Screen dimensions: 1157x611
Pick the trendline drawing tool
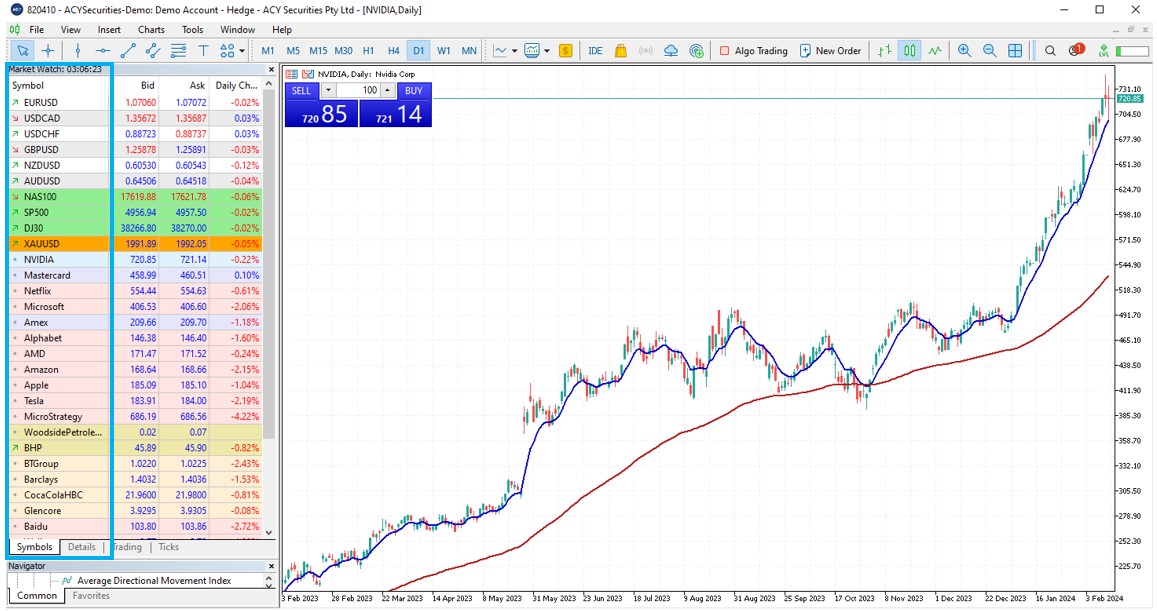[128, 51]
